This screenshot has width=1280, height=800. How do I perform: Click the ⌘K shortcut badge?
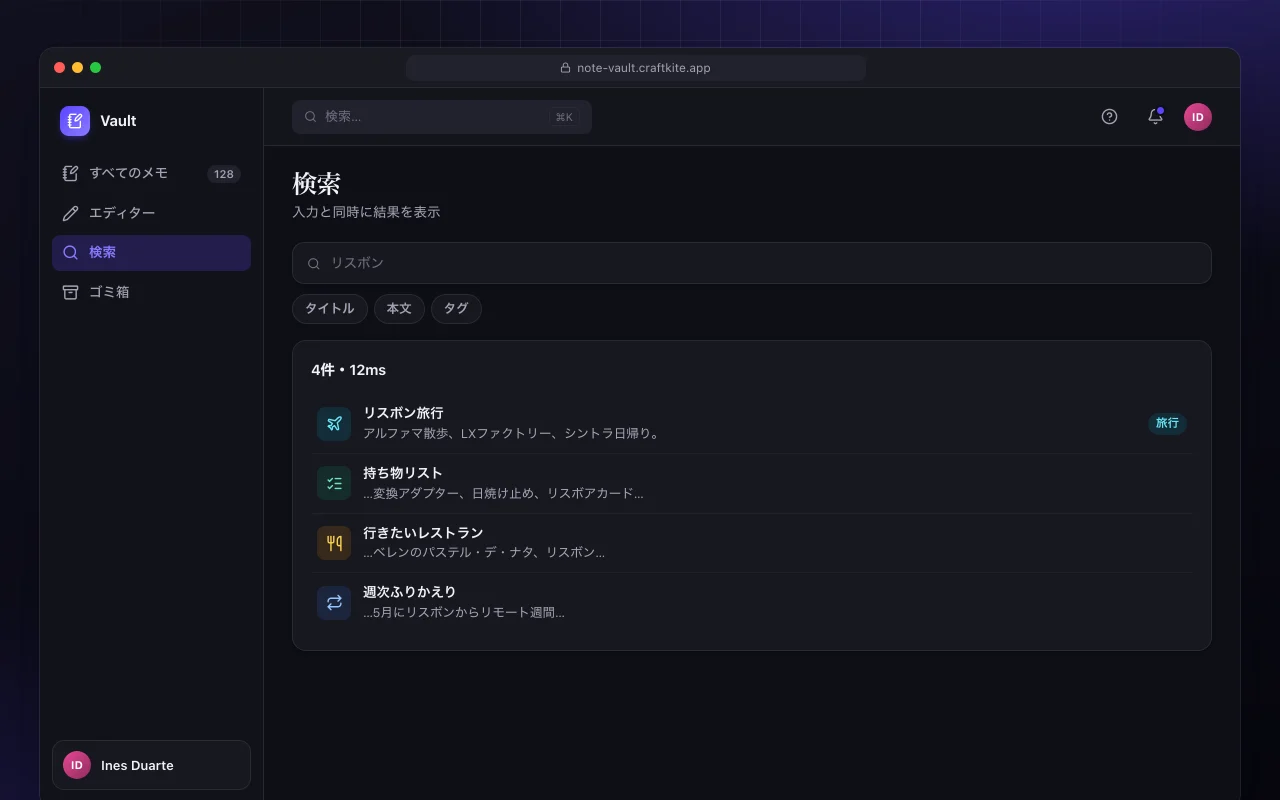pyautogui.click(x=564, y=117)
